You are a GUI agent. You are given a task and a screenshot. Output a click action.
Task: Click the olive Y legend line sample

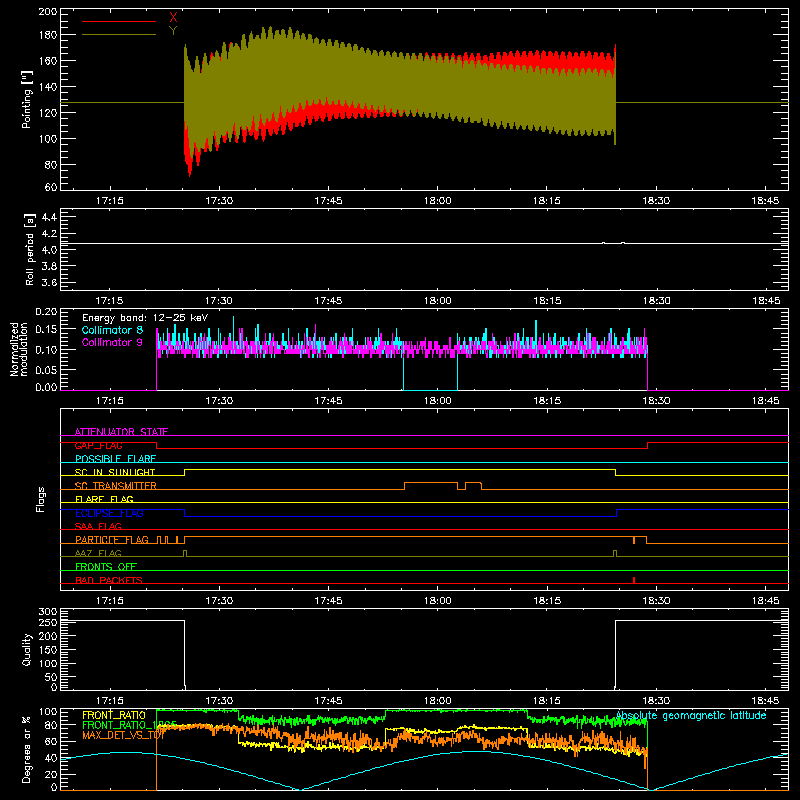coord(119,34)
